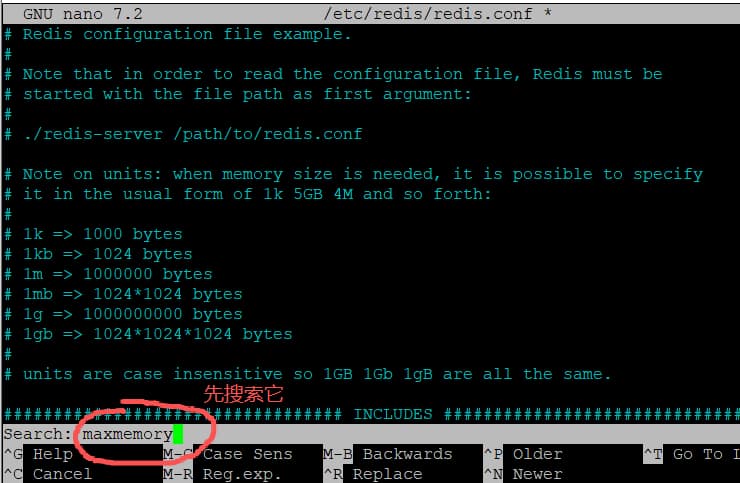Click the GNU nano 7.2 title text
740x483 pixels.
pyautogui.click(x=83, y=14)
